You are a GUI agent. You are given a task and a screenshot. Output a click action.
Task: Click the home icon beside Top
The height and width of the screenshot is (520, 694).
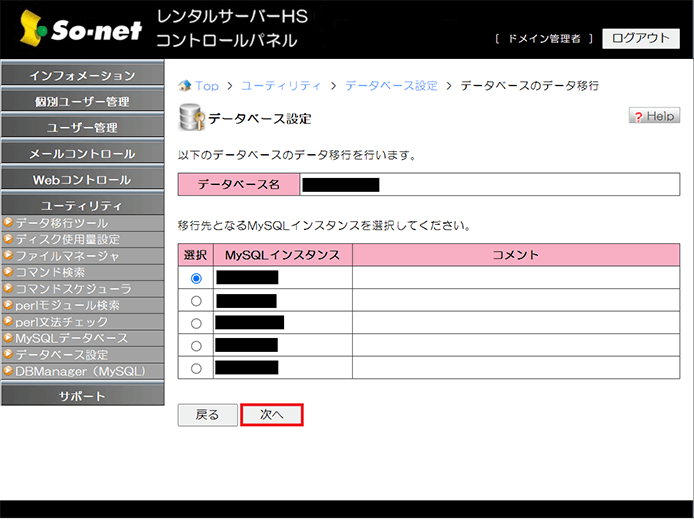[x=184, y=86]
